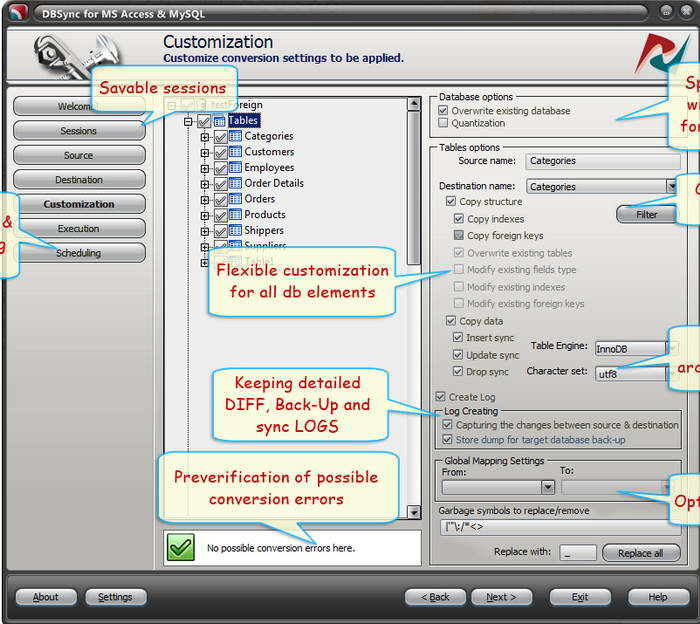Click the Tables root node icon
The height and width of the screenshot is (624, 700).
[219, 121]
